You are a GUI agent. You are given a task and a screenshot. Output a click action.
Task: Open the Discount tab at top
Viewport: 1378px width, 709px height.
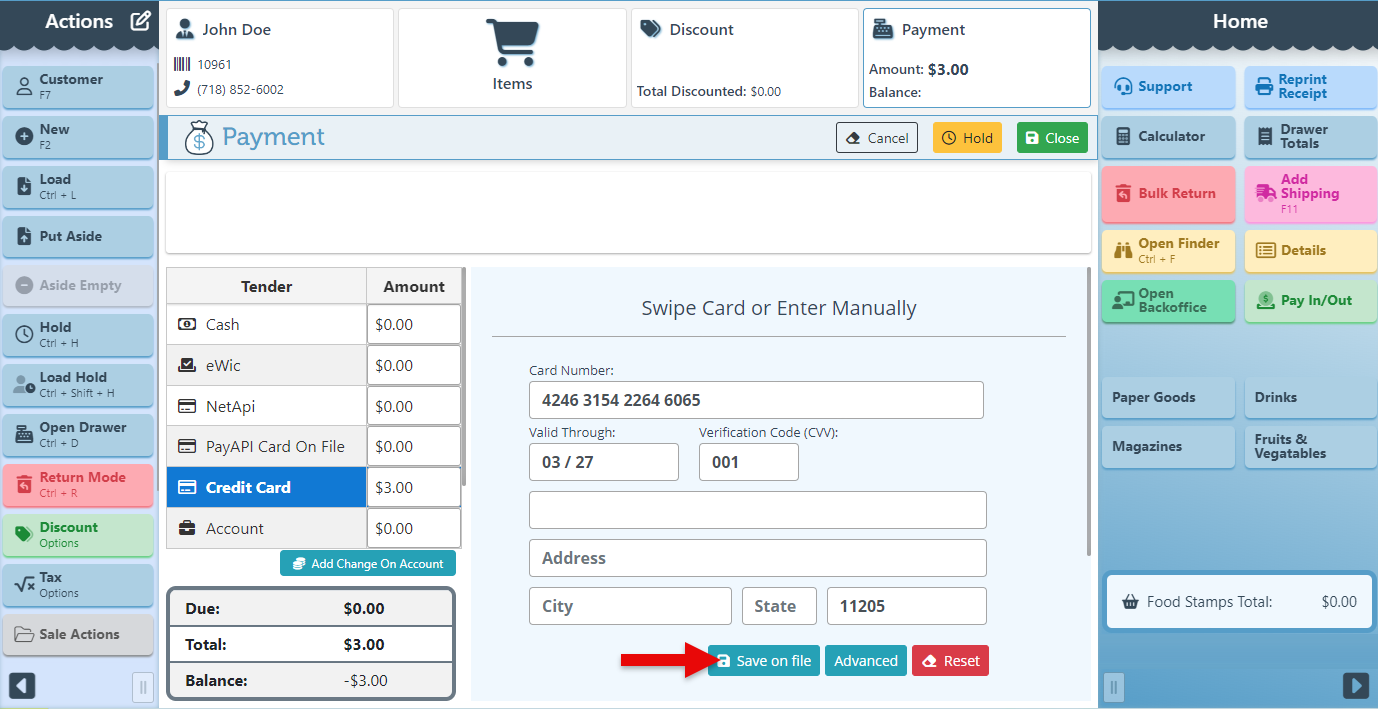744,58
